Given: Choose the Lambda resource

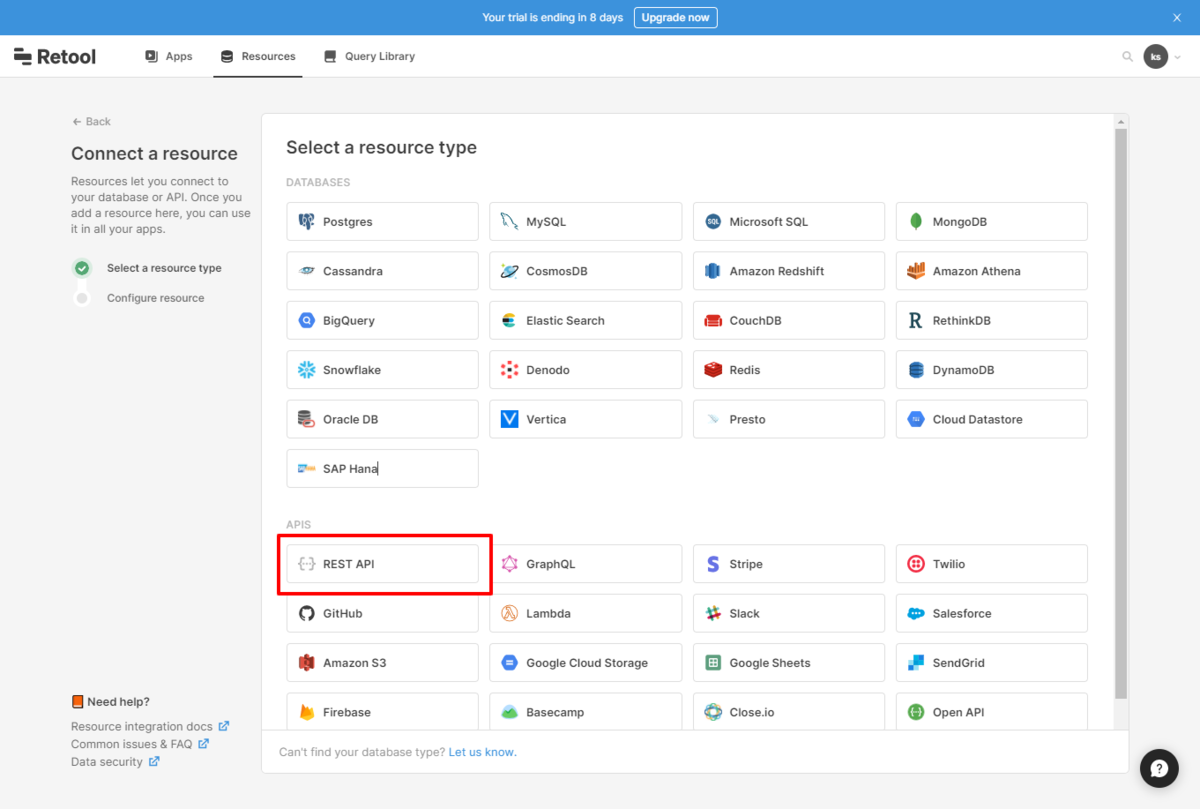Looking at the screenshot, I should tap(586, 614).
